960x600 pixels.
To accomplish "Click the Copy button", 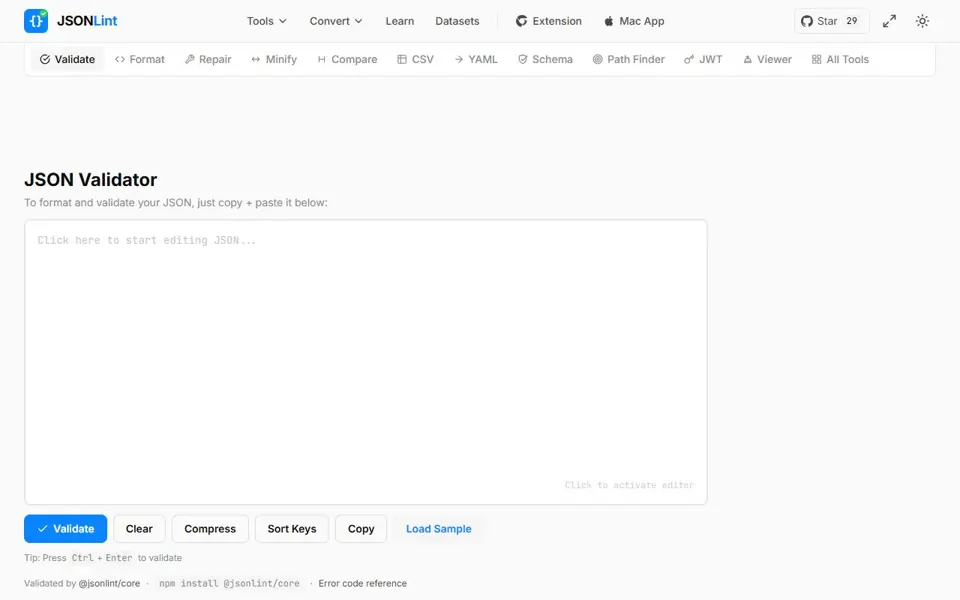I will click(361, 528).
